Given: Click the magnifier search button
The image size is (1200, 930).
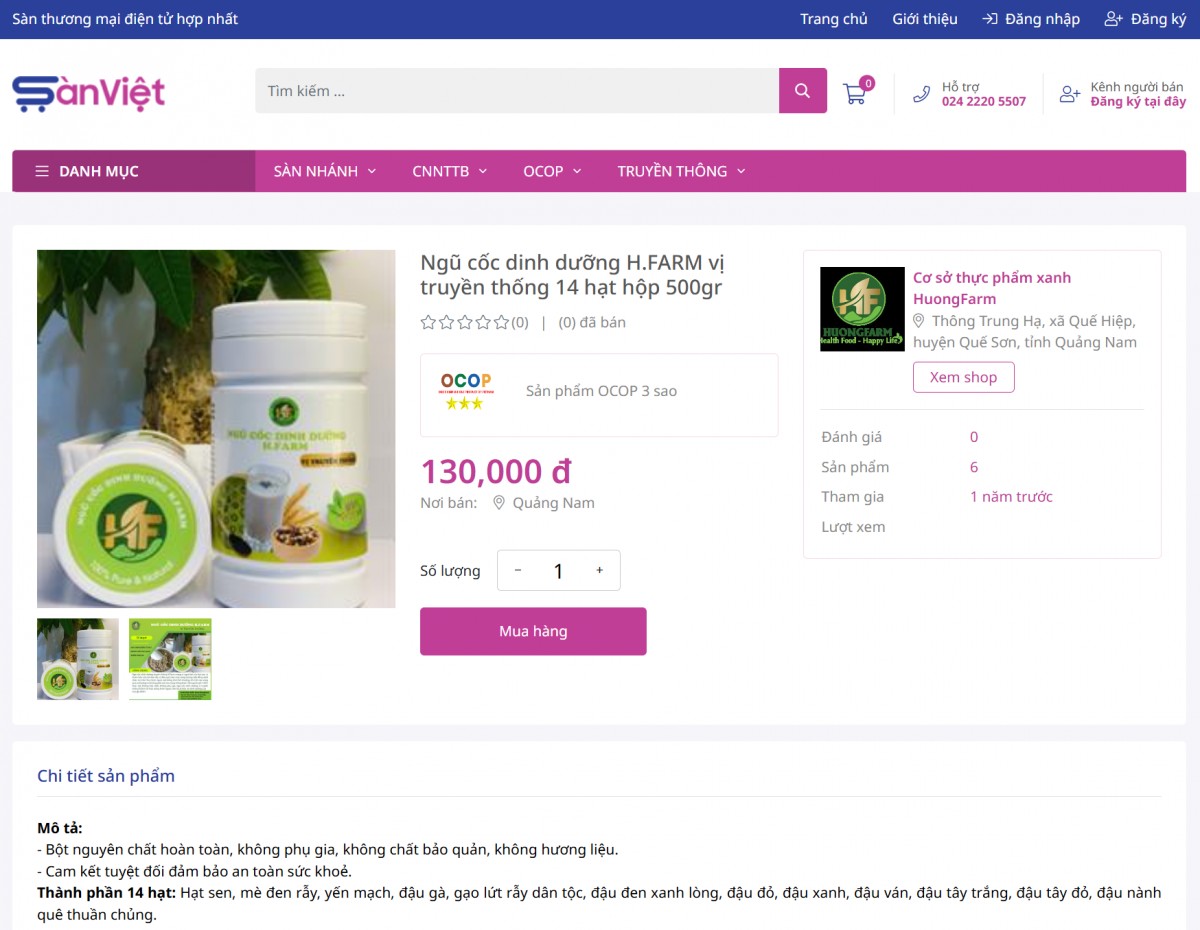Looking at the screenshot, I should click(802, 91).
